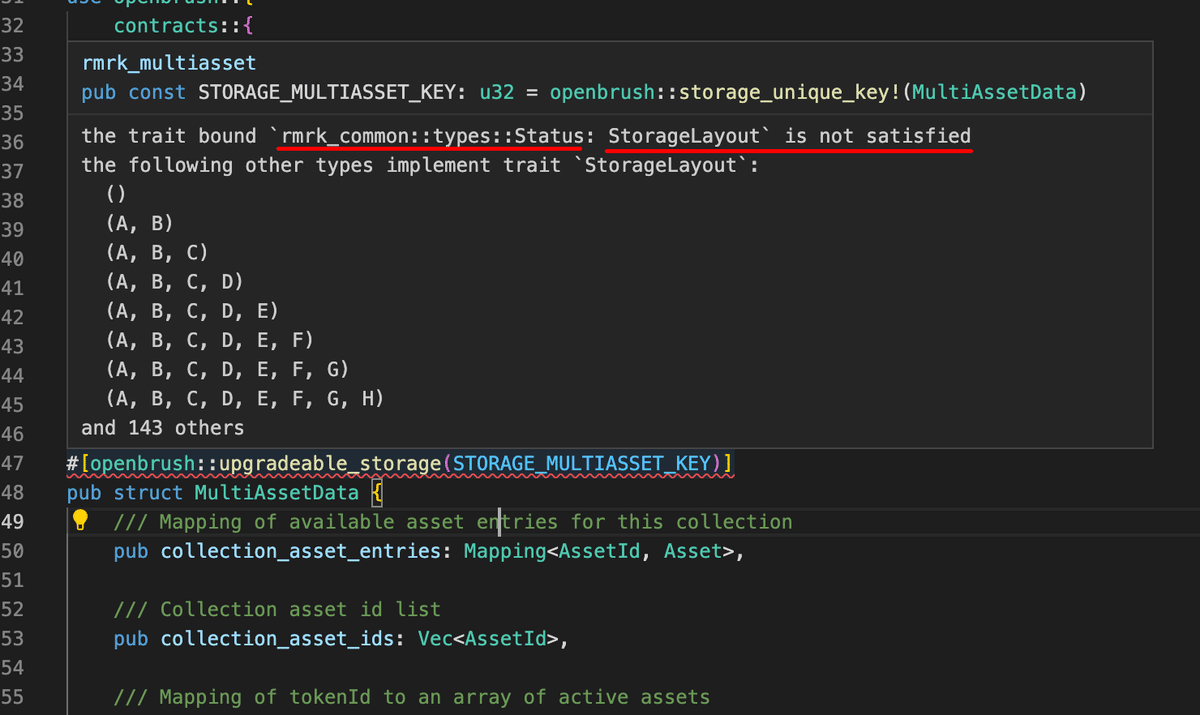Click 'is not satisfied' text in tooltip
Viewport: 1200px width, 715px height.
pyautogui.click(x=877, y=135)
